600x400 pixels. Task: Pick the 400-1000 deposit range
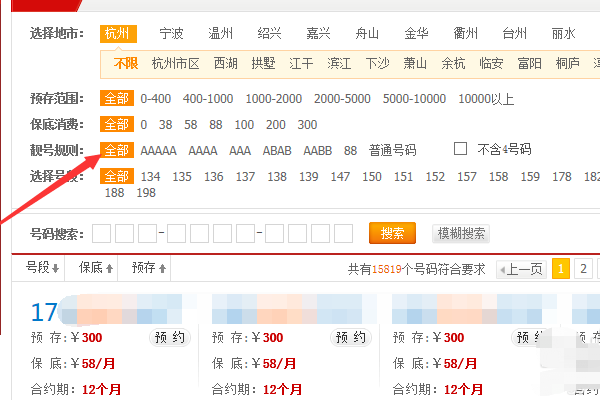[x=208, y=99]
